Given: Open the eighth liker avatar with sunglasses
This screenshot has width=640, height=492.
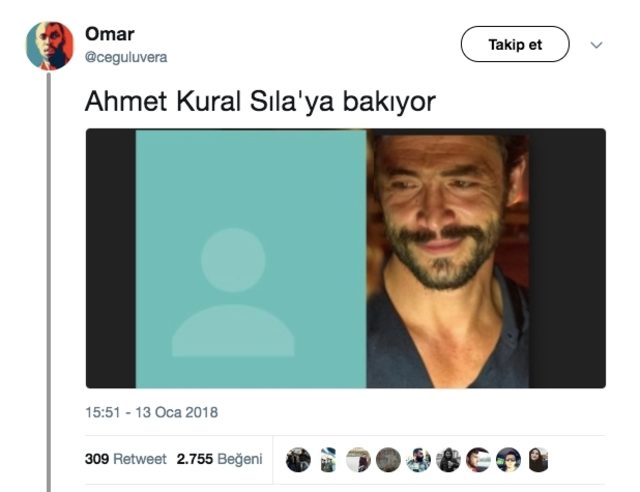Looking at the screenshot, I should 508,460.
